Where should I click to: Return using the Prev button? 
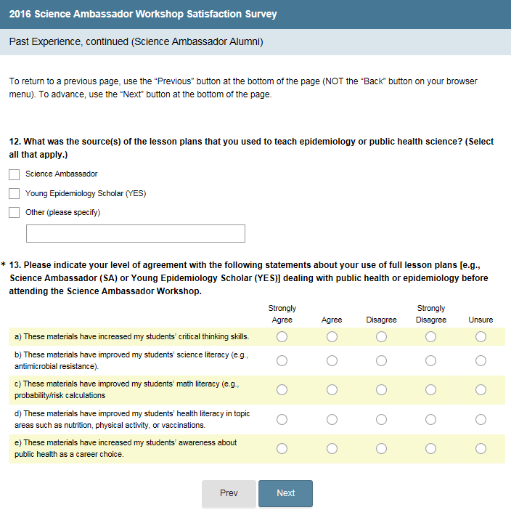[x=229, y=493]
